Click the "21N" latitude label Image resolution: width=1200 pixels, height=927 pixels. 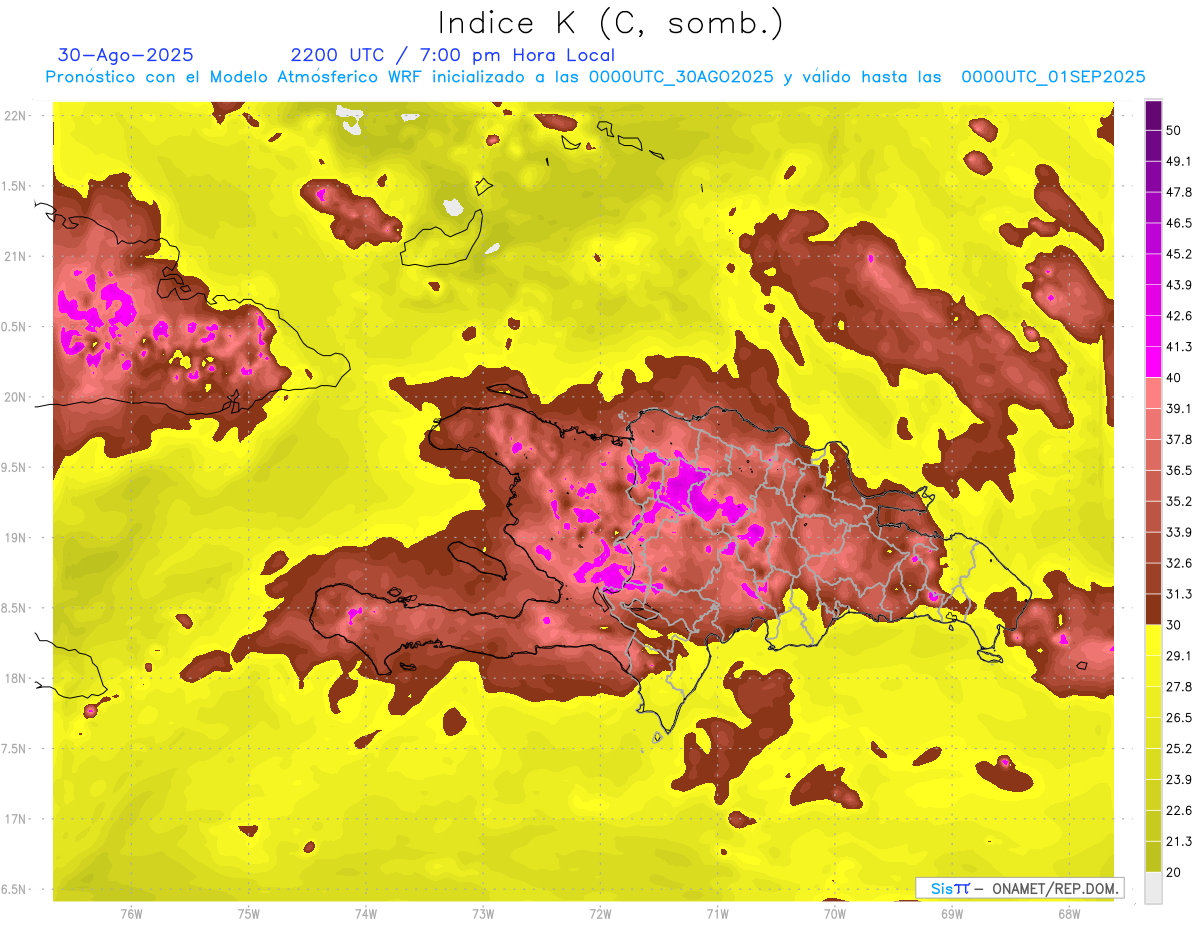[15, 256]
